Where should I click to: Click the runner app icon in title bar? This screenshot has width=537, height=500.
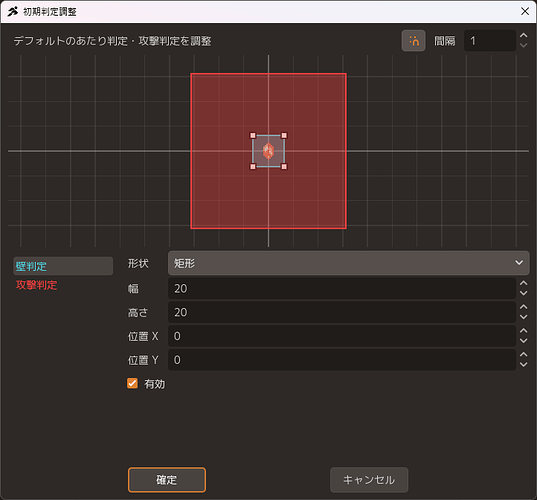[13, 12]
